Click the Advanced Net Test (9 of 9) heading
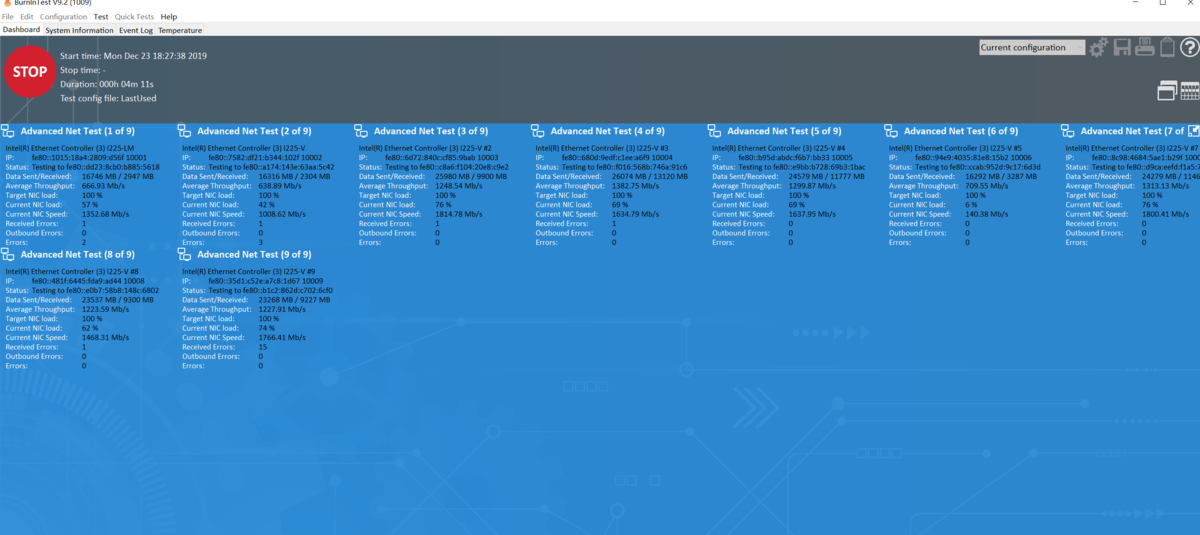 [x=254, y=255]
